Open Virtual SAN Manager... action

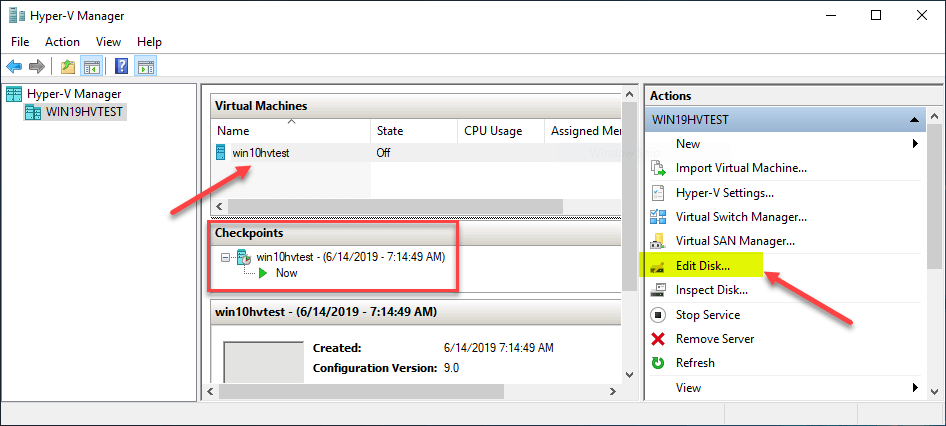click(735, 241)
